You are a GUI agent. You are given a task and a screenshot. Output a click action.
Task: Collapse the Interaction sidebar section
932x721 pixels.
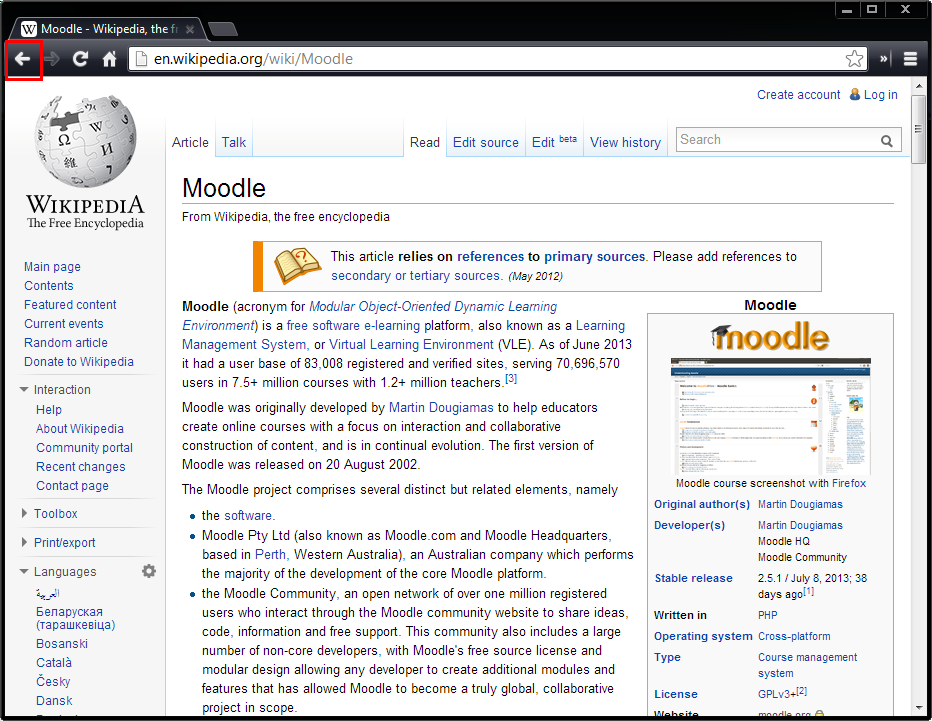[x=24, y=389]
